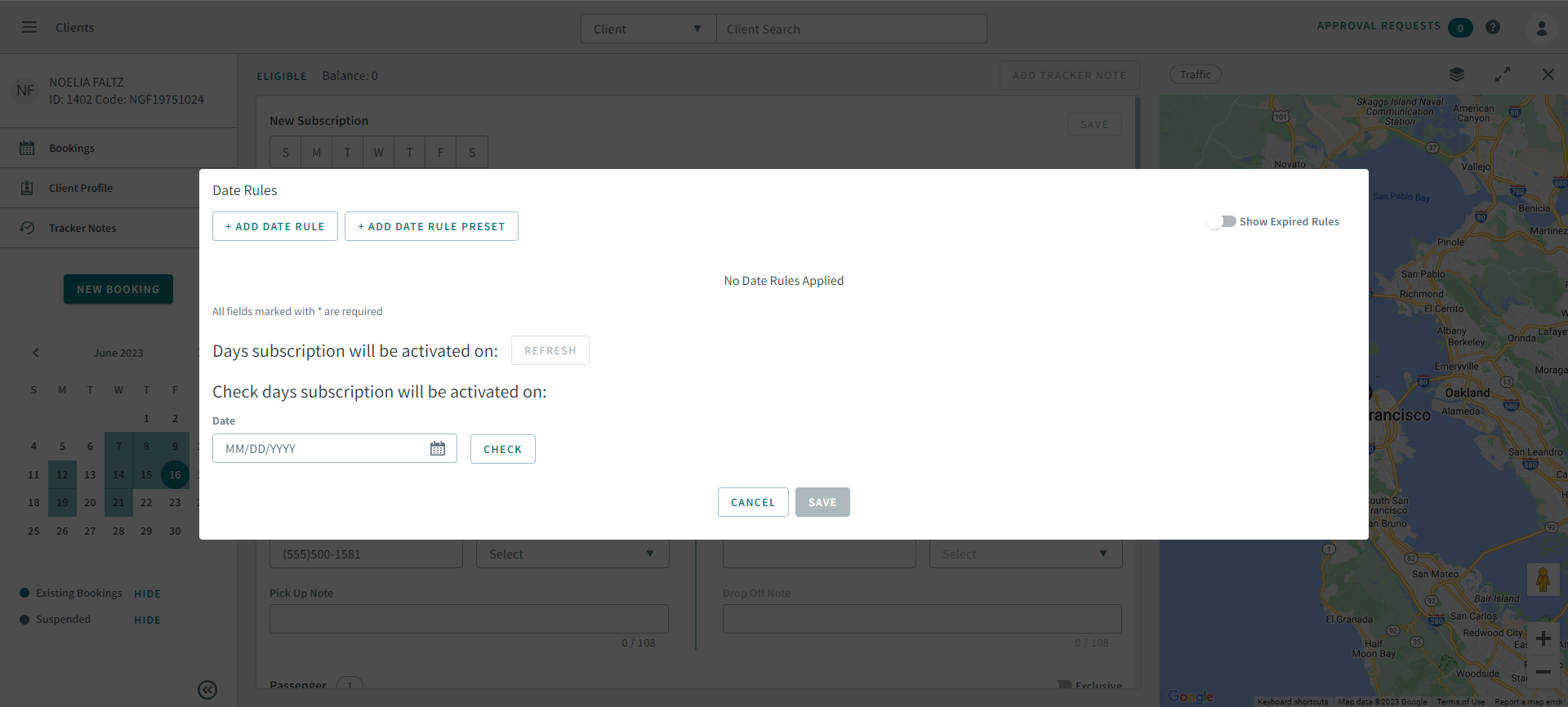Image resolution: width=1568 pixels, height=707 pixels.
Task: Toggle Sunday in New Subscription weekdays
Action: (x=285, y=152)
